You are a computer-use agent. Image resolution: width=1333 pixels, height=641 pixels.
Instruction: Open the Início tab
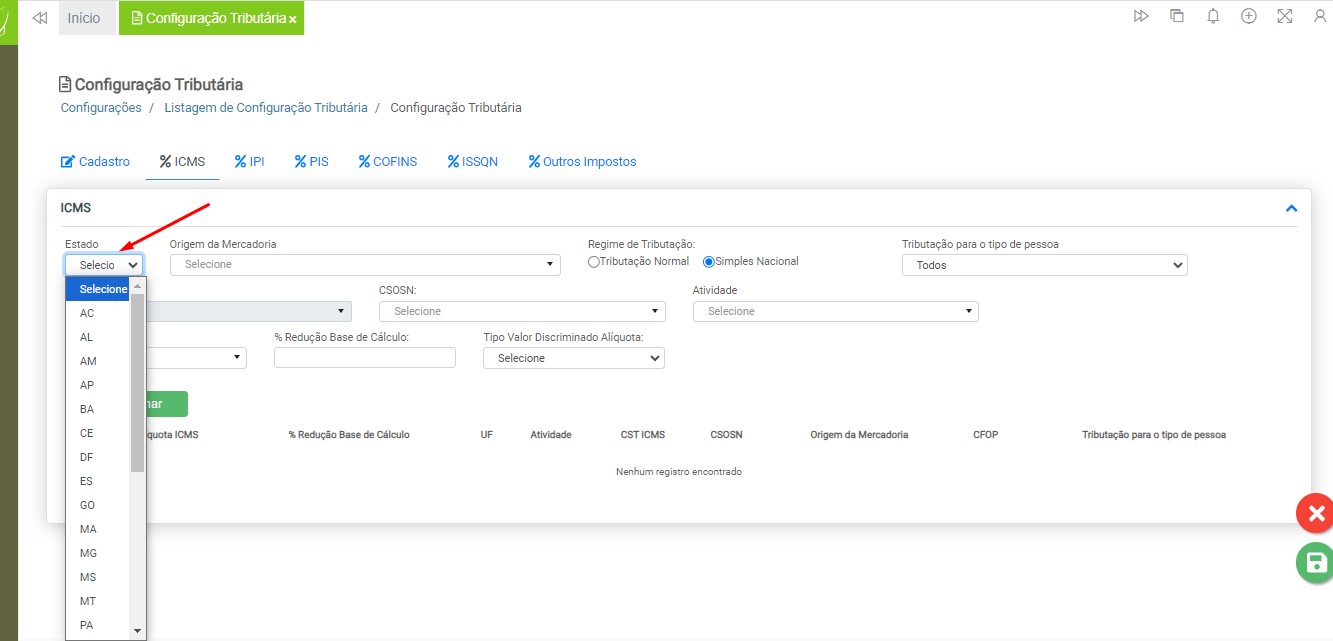[84, 18]
